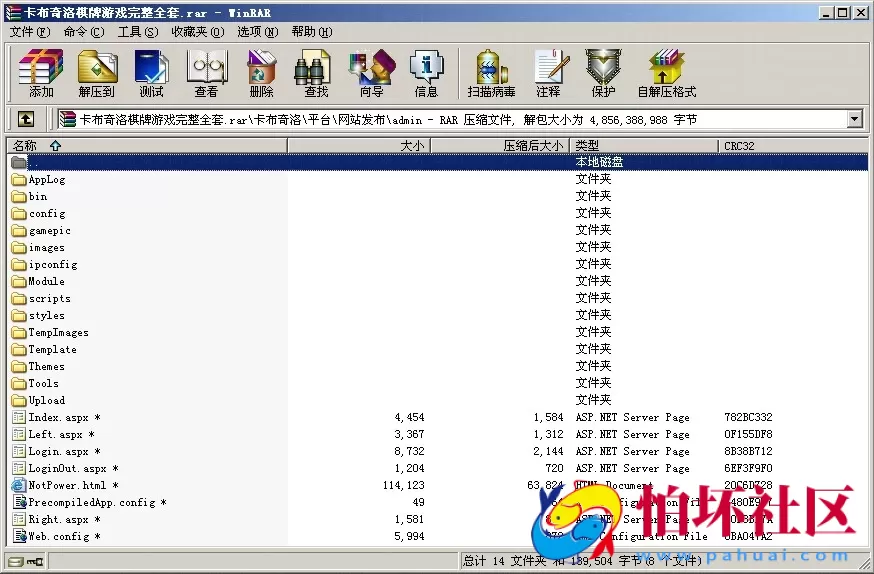Image resolution: width=874 pixels, height=574 pixels.
Task: Click the SFX (自解压格式) icon
Action: (x=667, y=73)
